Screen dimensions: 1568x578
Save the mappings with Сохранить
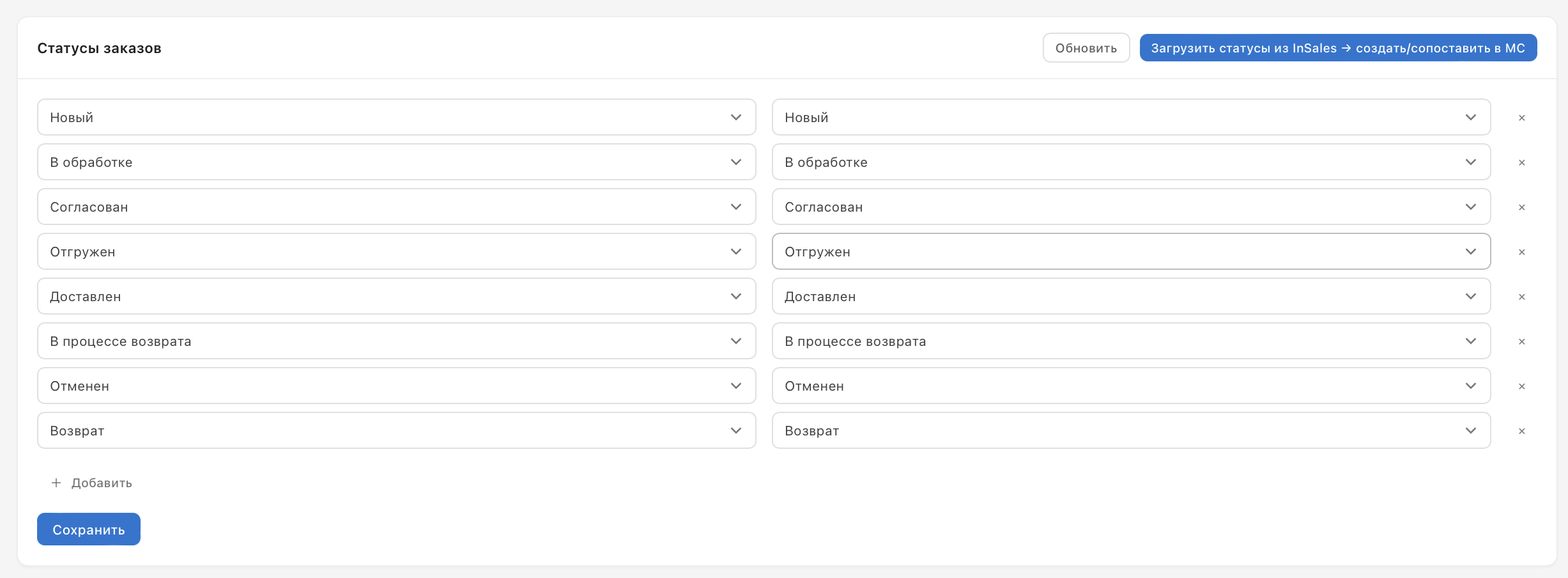point(89,529)
